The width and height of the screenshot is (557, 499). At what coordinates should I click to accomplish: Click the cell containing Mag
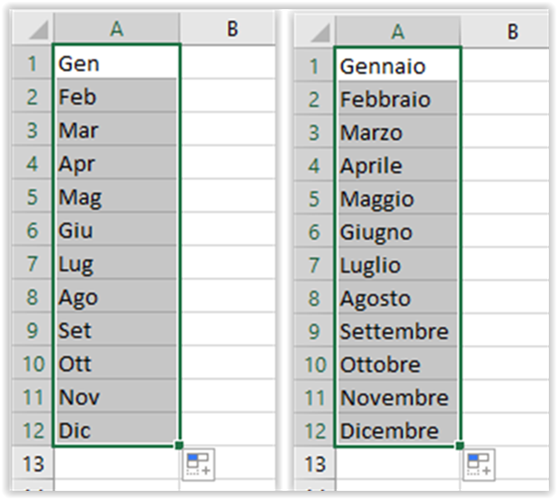(x=117, y=196)
